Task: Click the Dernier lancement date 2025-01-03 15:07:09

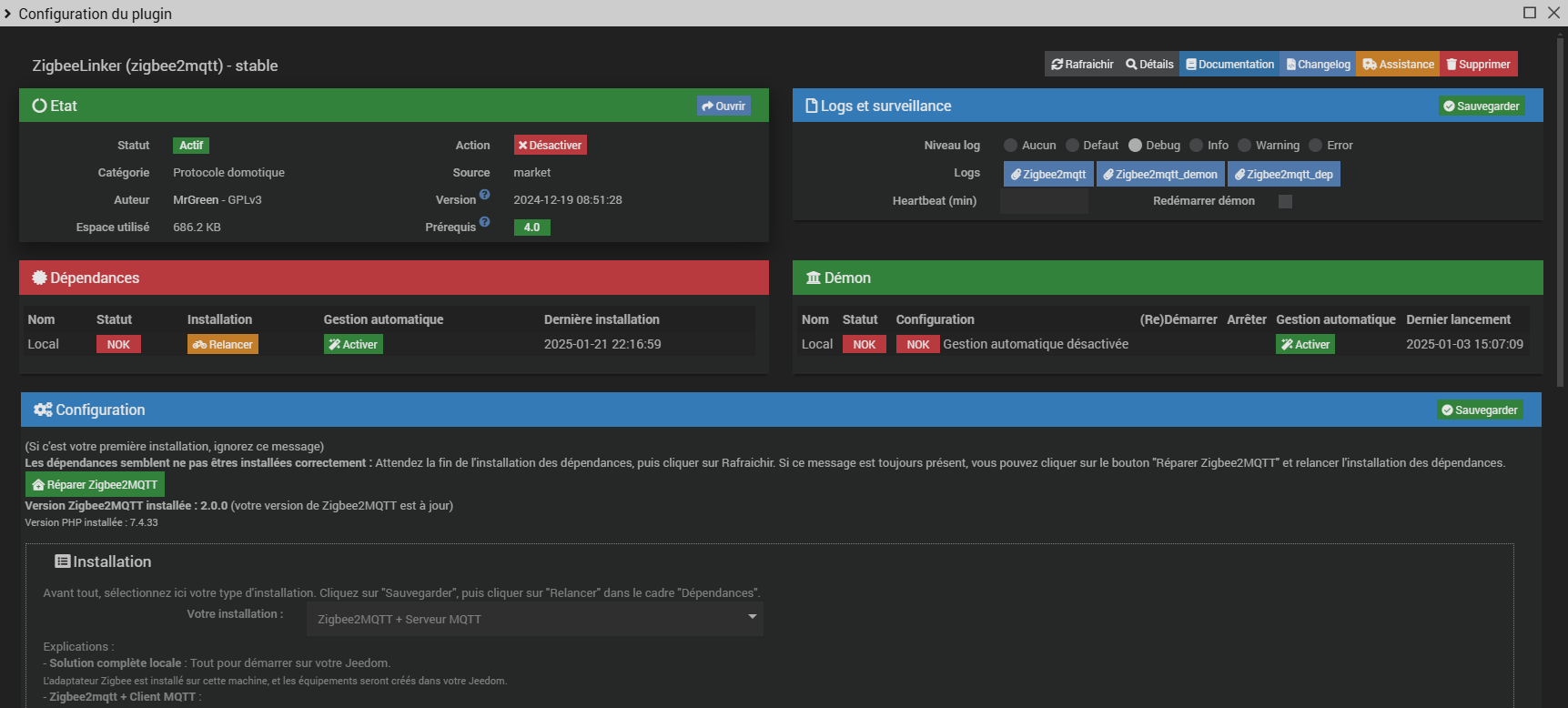Action: coord(1464,344)
